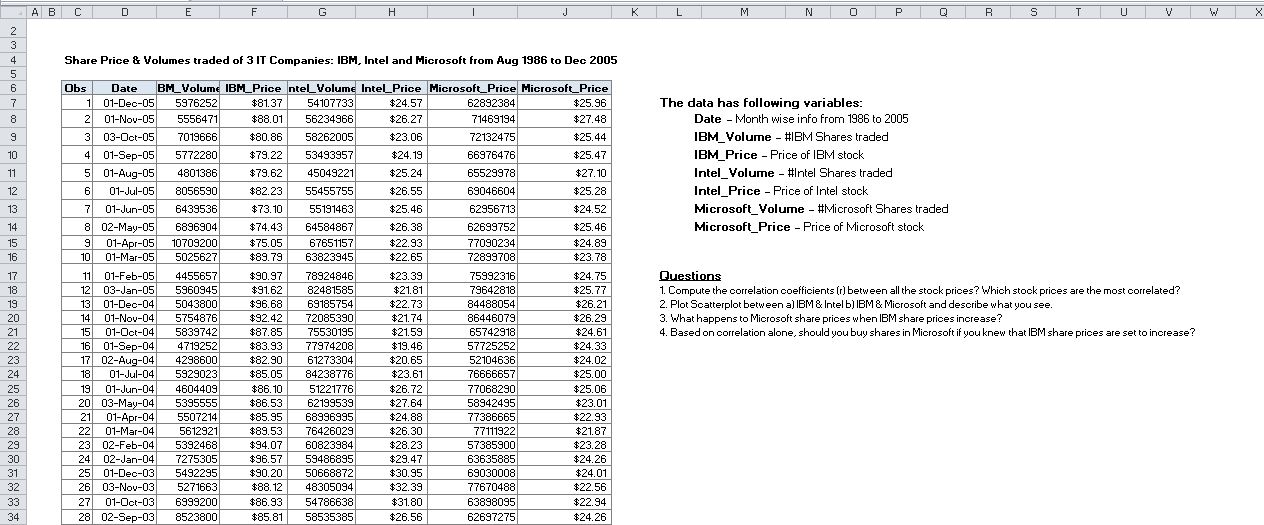Click the 'Microsoft_Price – Price of Microsoft stock' line
Viewport: 1264px width, 525px height.
click(x=809, y=227)
